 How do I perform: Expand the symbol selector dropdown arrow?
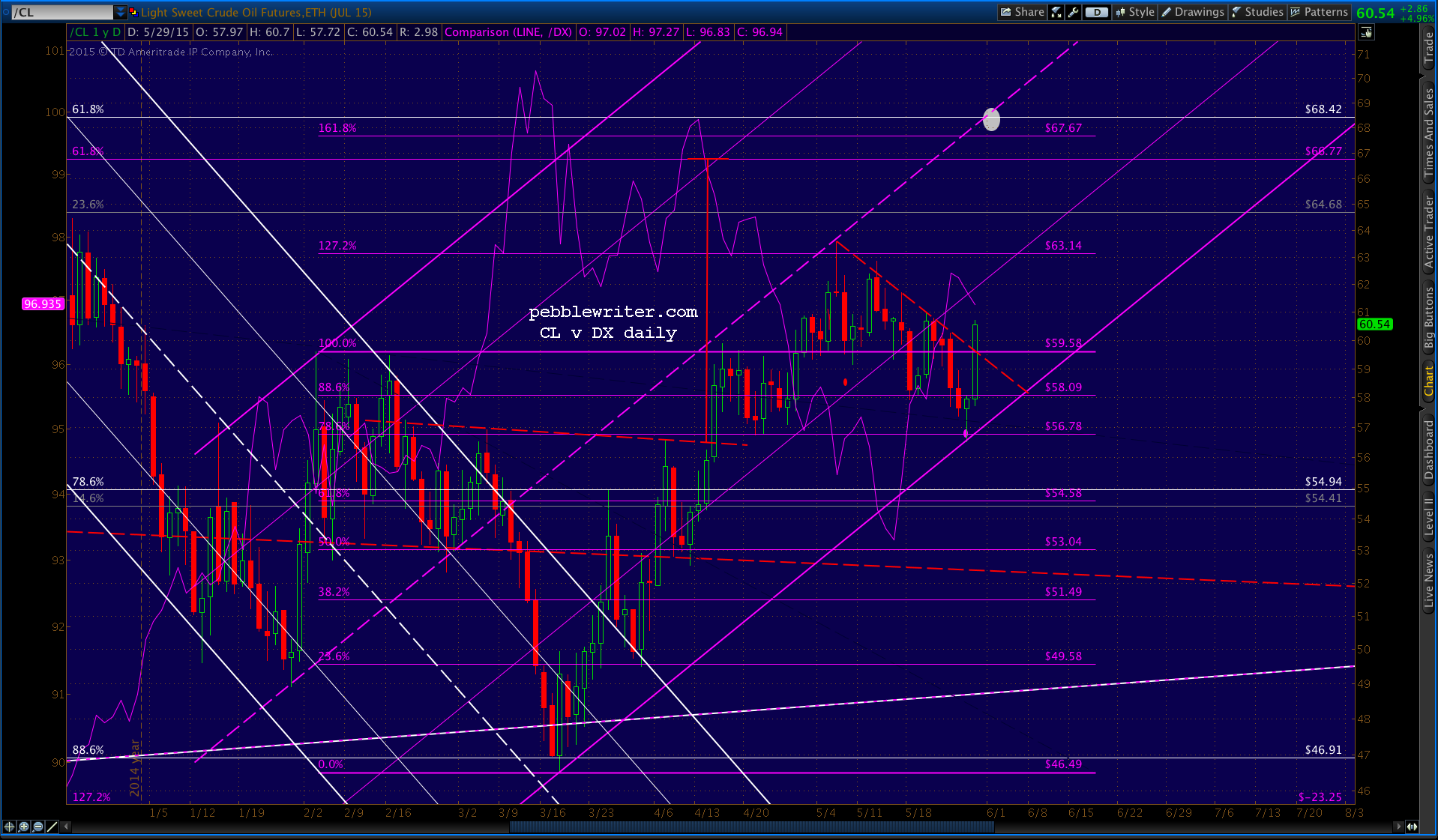pyautogui.click(x=121, y=12)
